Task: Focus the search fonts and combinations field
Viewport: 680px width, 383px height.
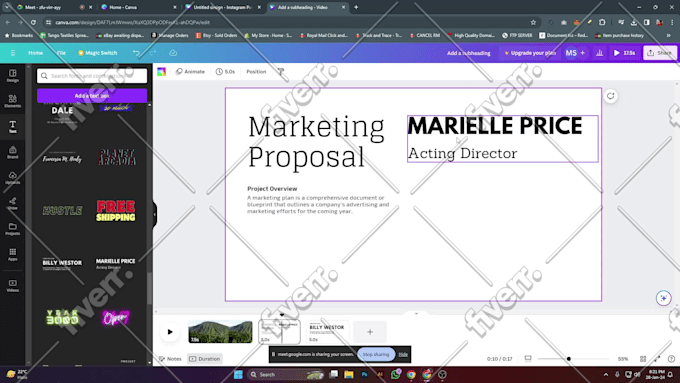Action: (92, 76)
